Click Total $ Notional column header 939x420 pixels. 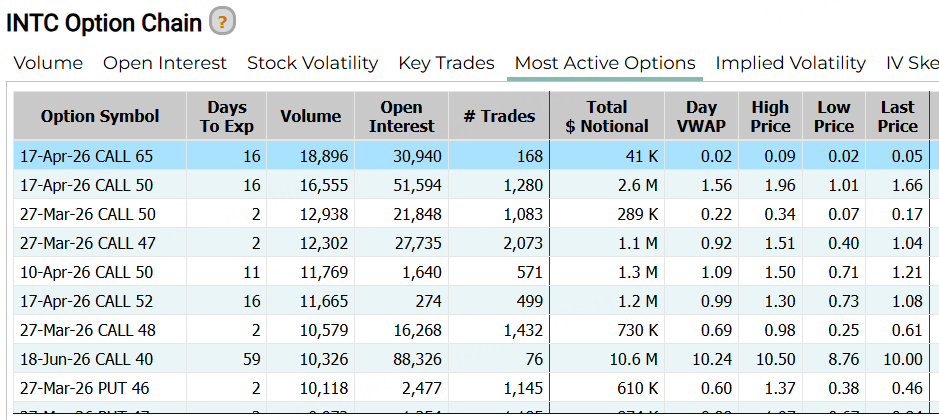(x=607, y=116)
